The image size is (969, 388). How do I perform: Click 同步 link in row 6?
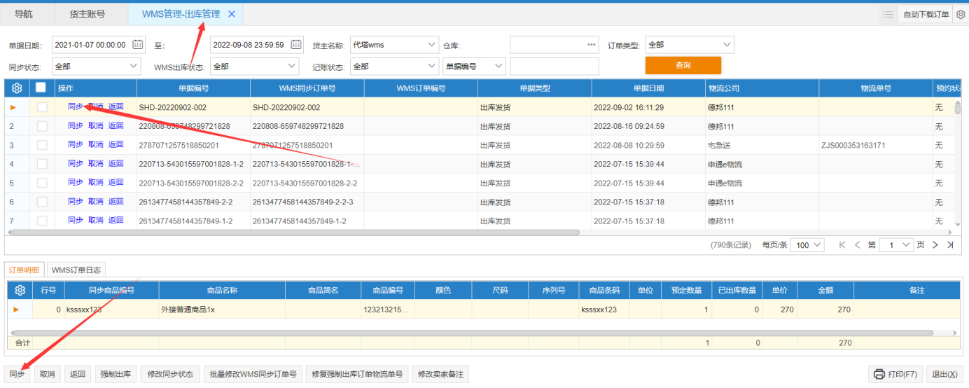click(75, 201)
